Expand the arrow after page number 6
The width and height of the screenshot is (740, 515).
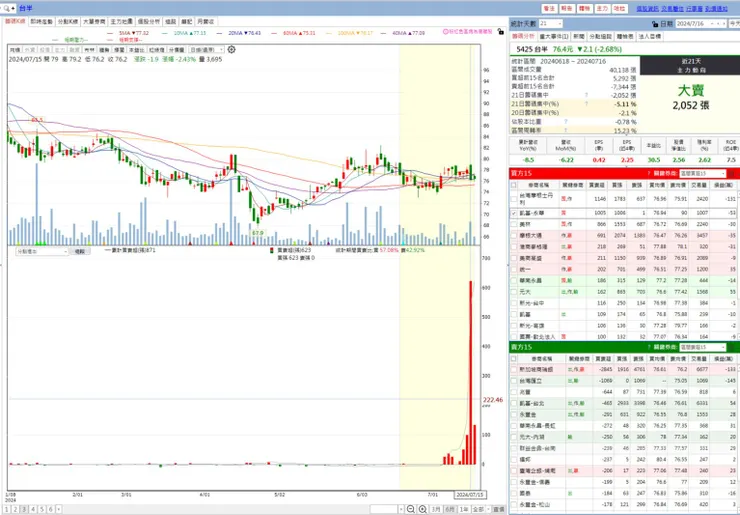pyautogui.click(x=58, y=509)
